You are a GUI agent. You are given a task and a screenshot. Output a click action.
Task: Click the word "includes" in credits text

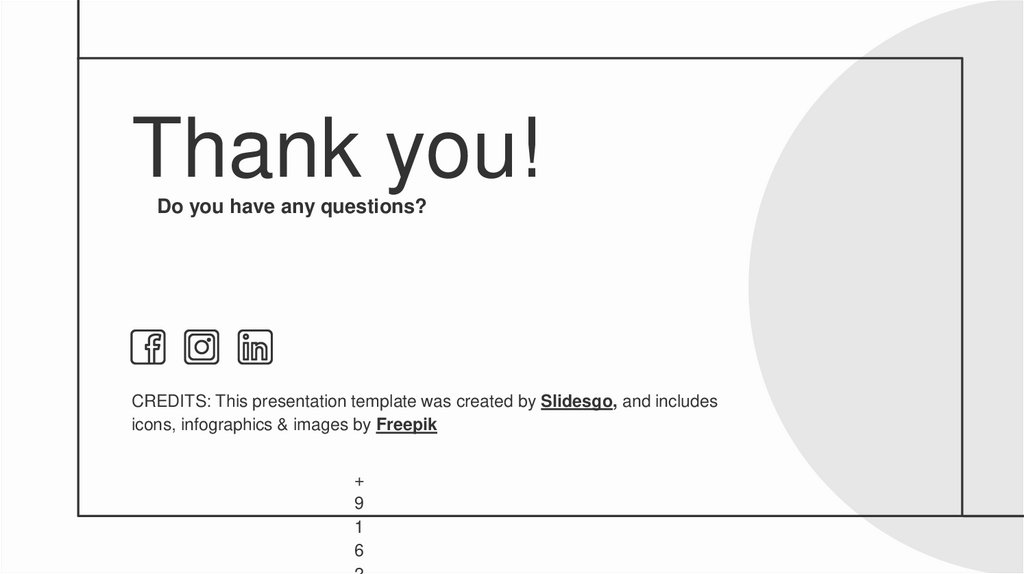[x=687, y=402]
